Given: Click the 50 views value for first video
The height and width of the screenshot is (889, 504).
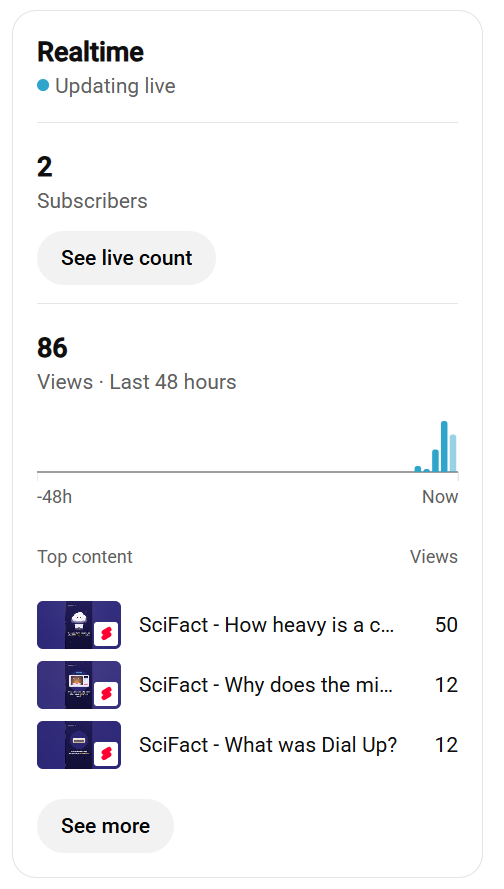Looking at the screenshot, I should pos(446,625).
